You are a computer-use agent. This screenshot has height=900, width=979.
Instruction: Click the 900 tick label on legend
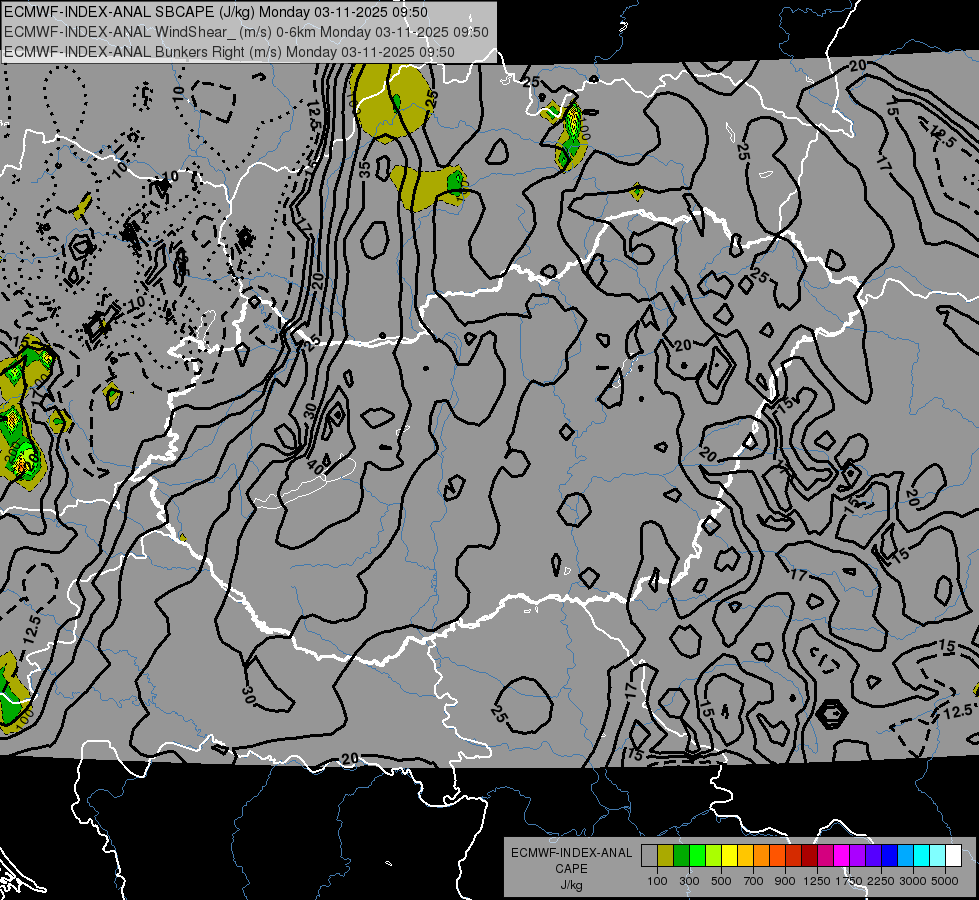pyautogui.click(x=785, y=881)
